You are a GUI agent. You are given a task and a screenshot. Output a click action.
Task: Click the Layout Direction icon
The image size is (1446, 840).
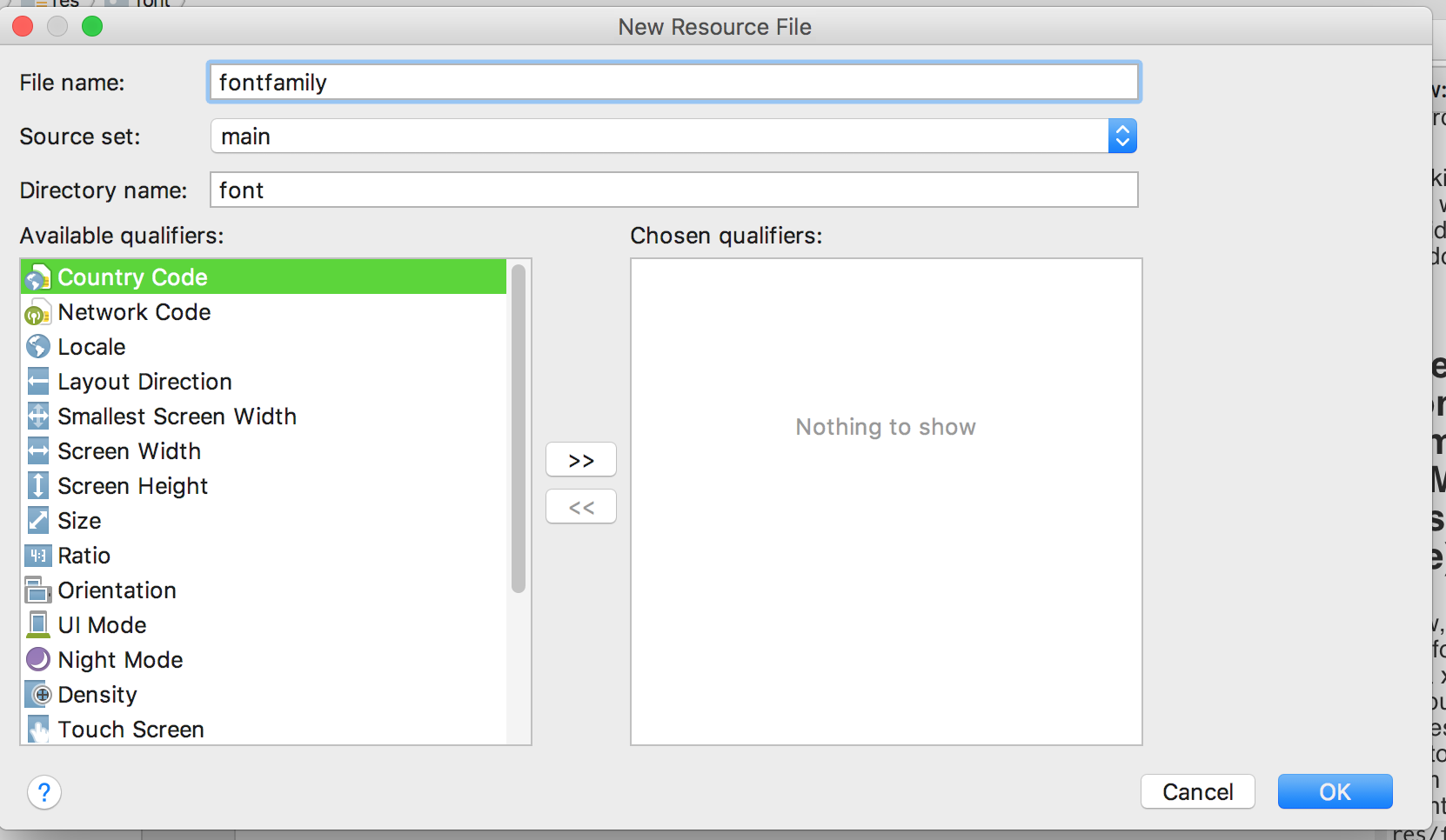(x=37, y=382)
